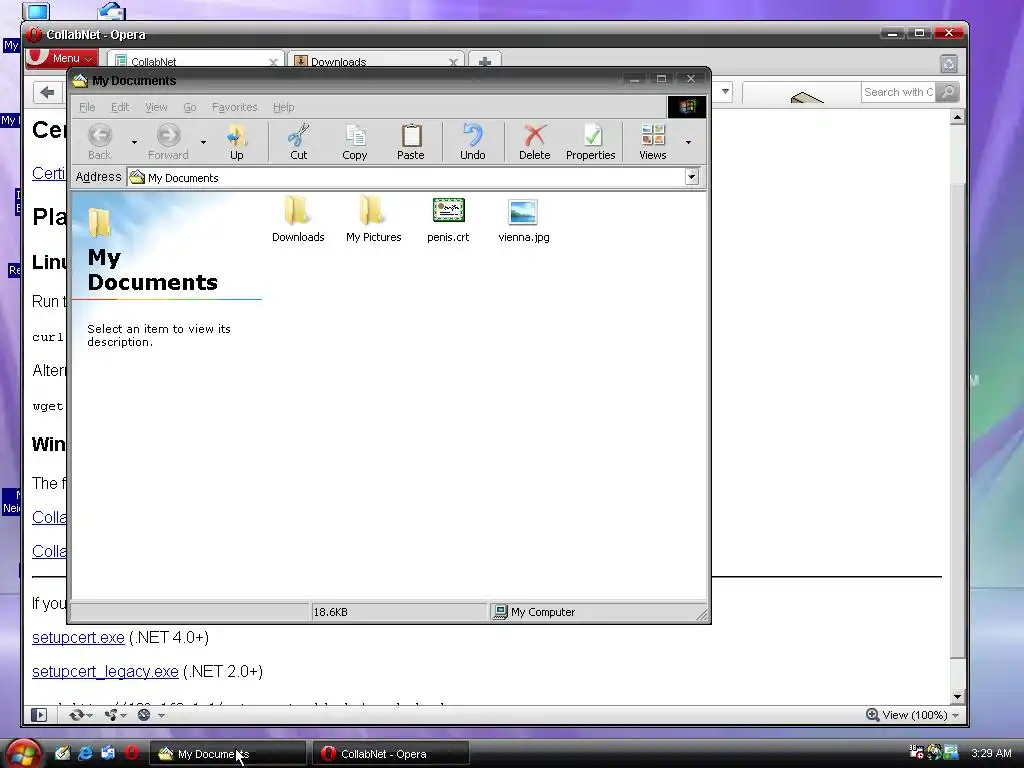Image resolution: width=1024 pixels, height=768 pixels.
Task: Open the Help menu
Action: (x=283, y=107)
